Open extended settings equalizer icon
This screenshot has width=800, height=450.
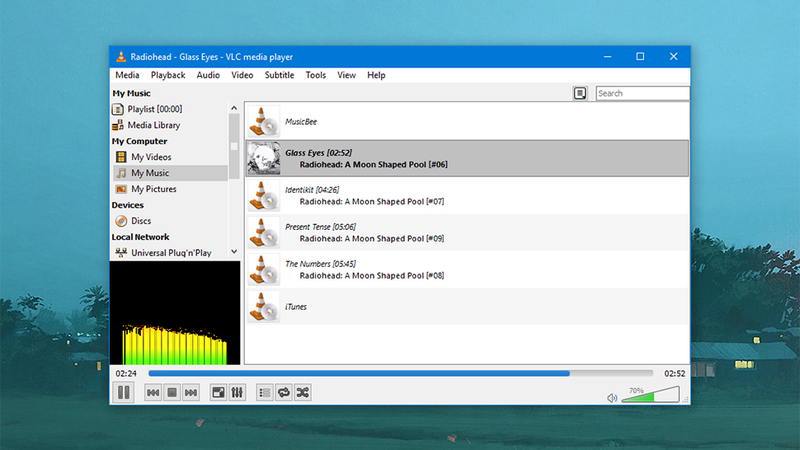237,392
